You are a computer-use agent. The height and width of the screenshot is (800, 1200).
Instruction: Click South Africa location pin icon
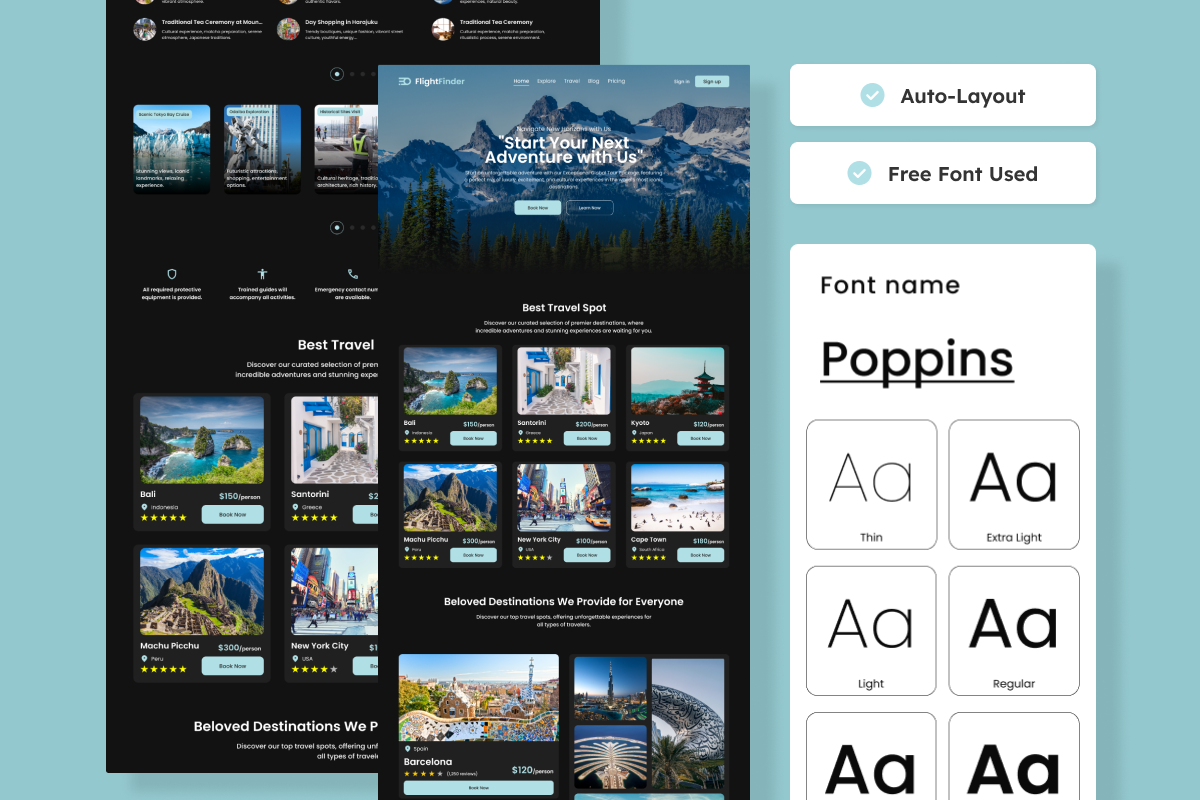(x=634, y=549)
